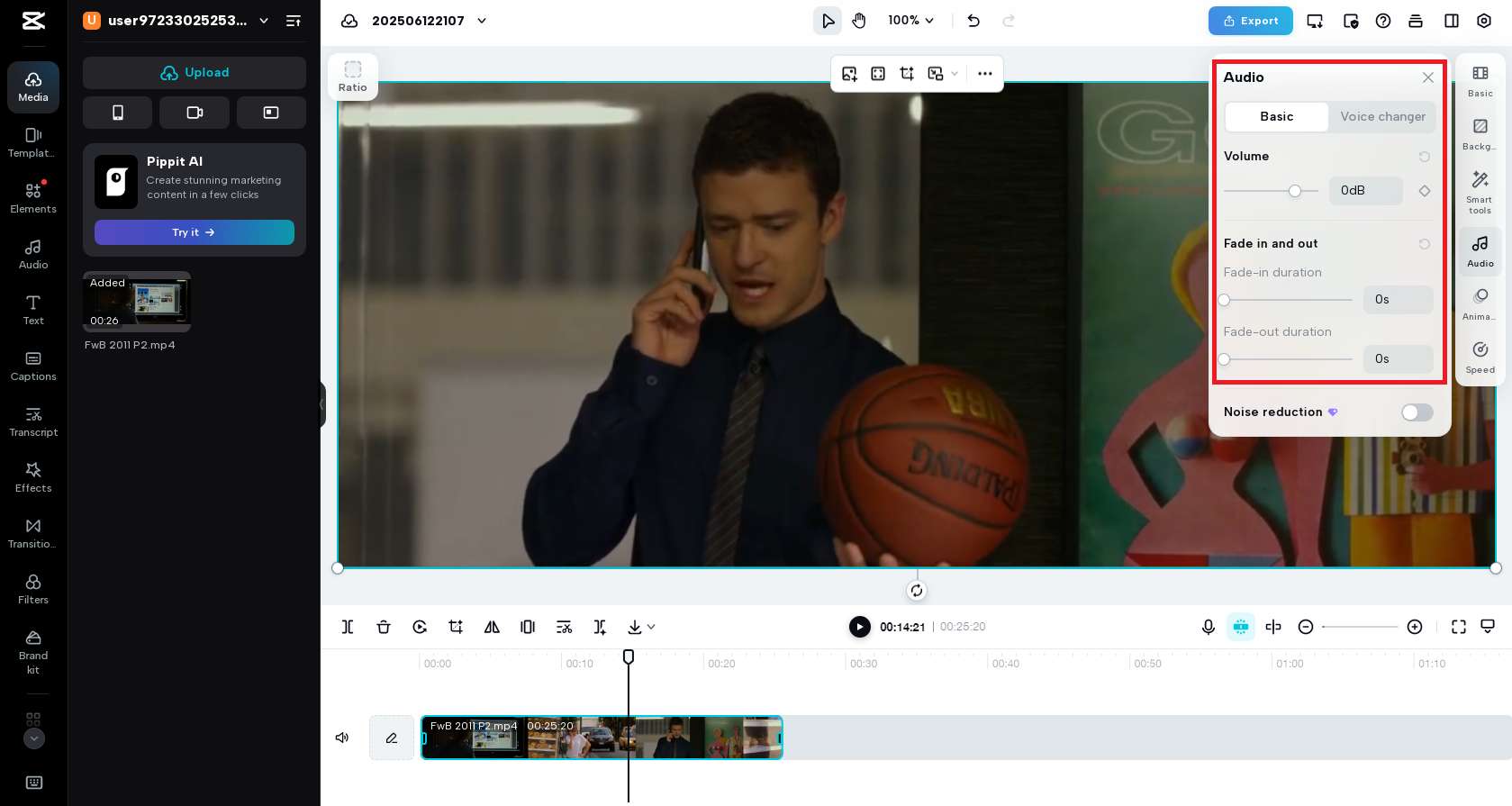Select the Hand pan tool

pos(859,21)
